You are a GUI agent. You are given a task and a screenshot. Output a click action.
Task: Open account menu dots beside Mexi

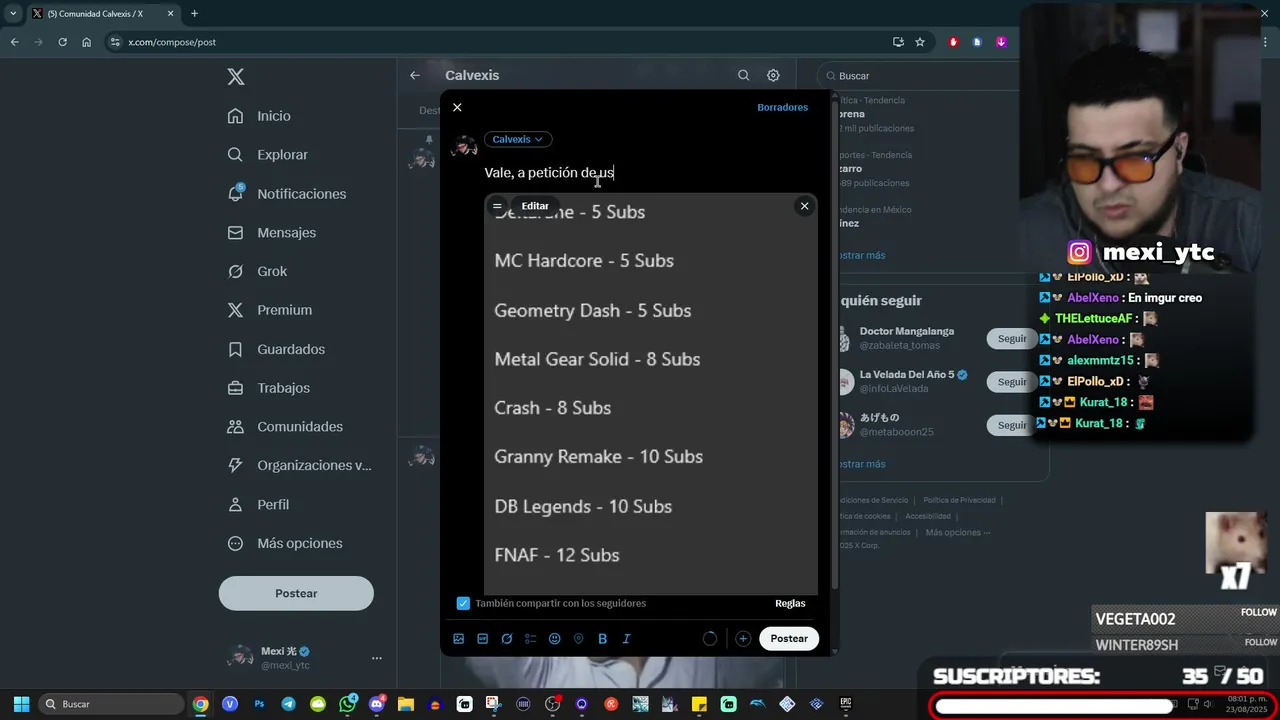coord(377,658)
